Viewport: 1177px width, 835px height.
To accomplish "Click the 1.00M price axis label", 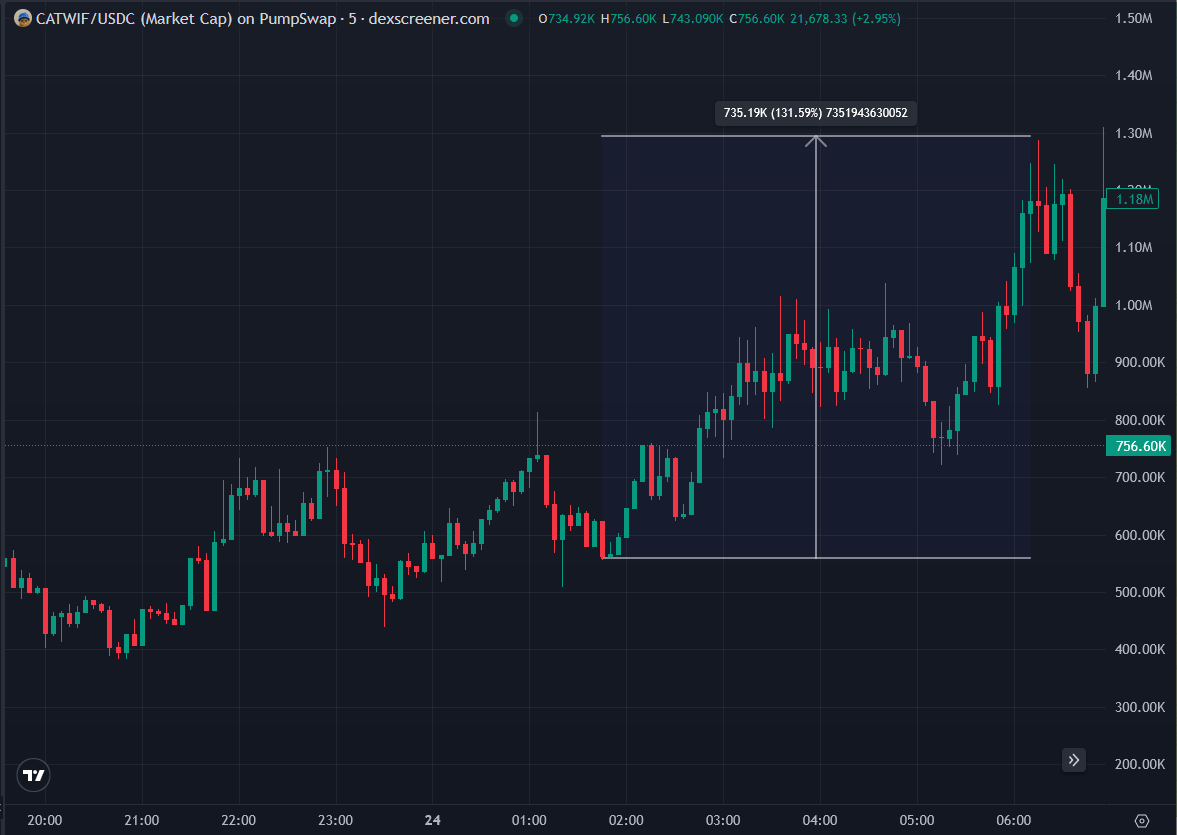I will pyautogui.click(x=1133, y=305).
